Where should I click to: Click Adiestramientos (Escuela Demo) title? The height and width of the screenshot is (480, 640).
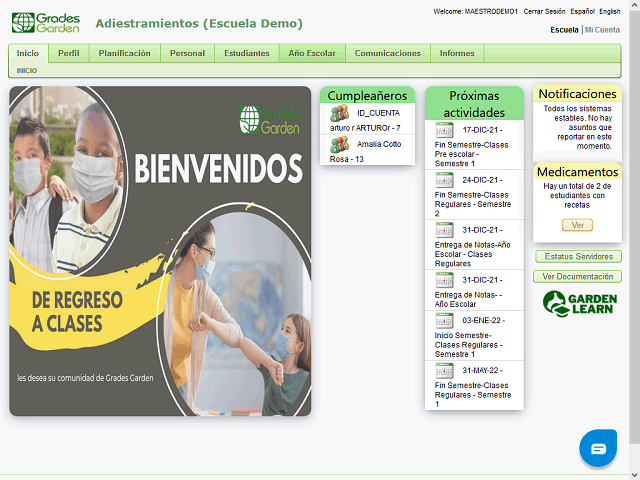click(x=199, y=24)
